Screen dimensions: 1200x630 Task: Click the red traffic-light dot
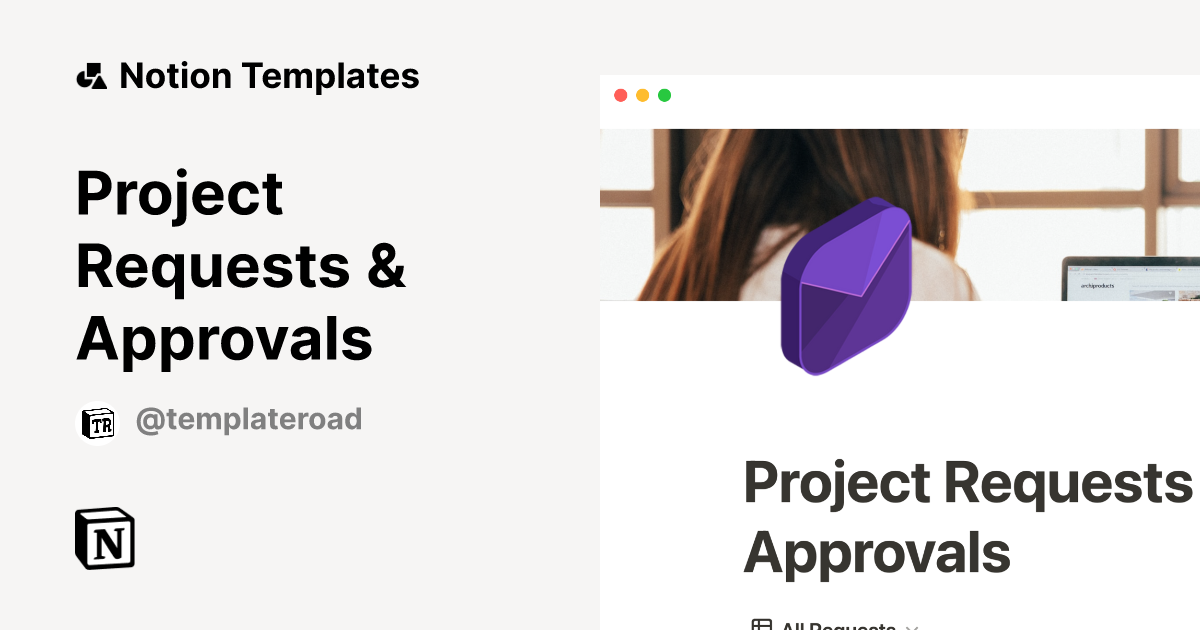coord(622,96)
